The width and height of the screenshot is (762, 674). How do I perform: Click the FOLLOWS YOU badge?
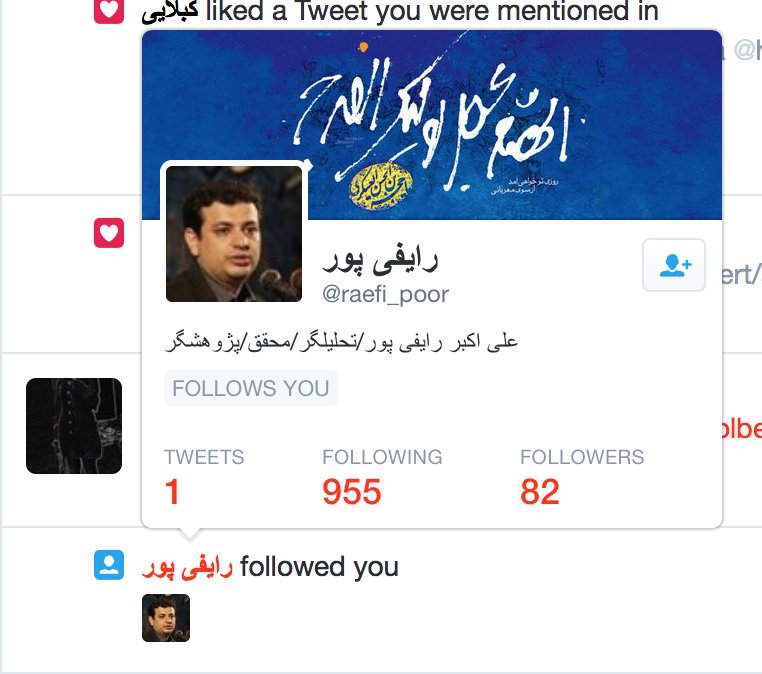(251, 388)
